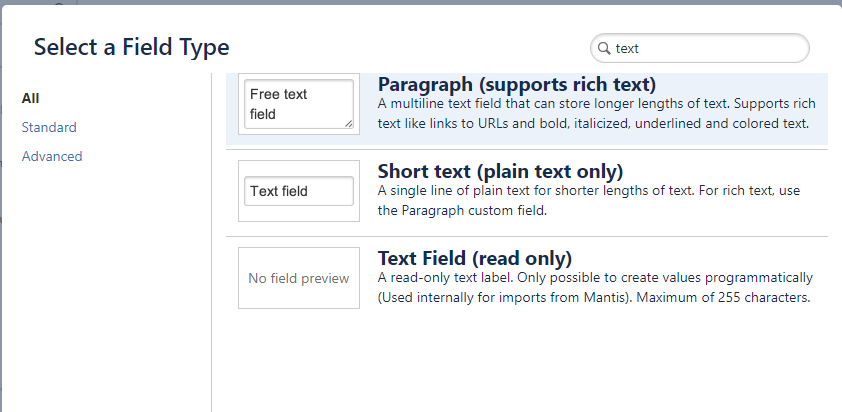Click the Text field preview input box
Screen dimensions: 842x412
pos(299,191)
